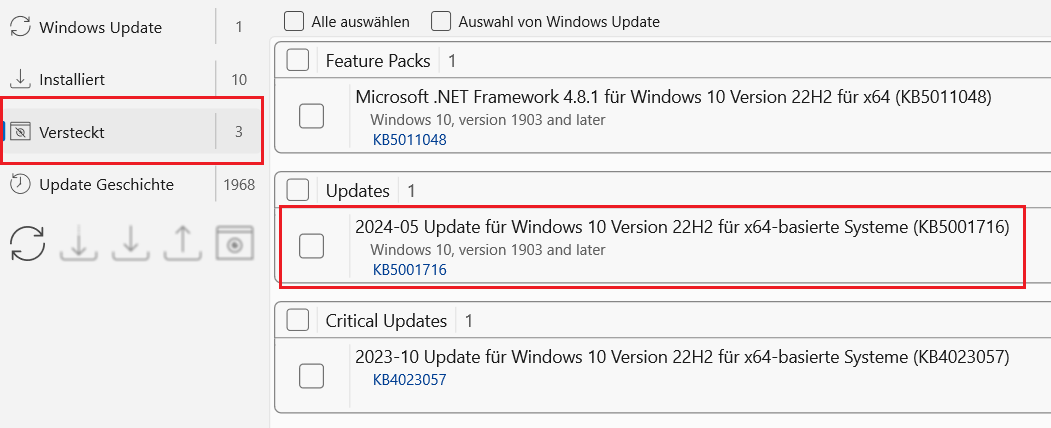The width and height of the screenshot is (1051, 428).
Task: Open the KB5011048 link
Action: (x=409, y=140)
